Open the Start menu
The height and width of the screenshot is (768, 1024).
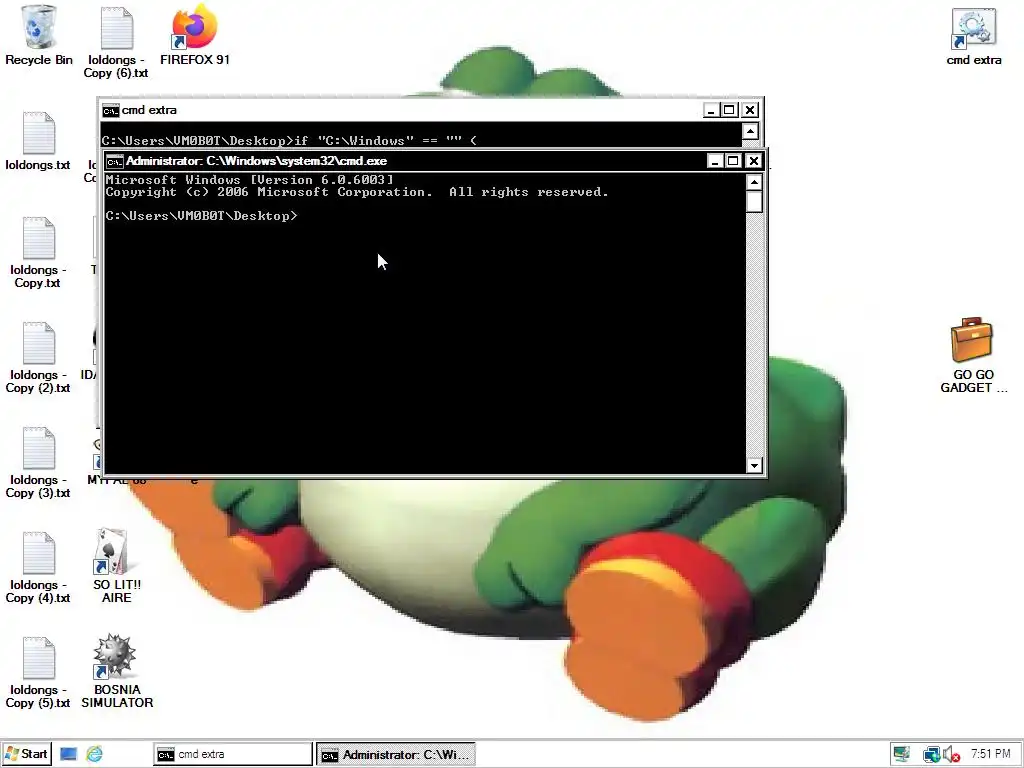(26, 754)
